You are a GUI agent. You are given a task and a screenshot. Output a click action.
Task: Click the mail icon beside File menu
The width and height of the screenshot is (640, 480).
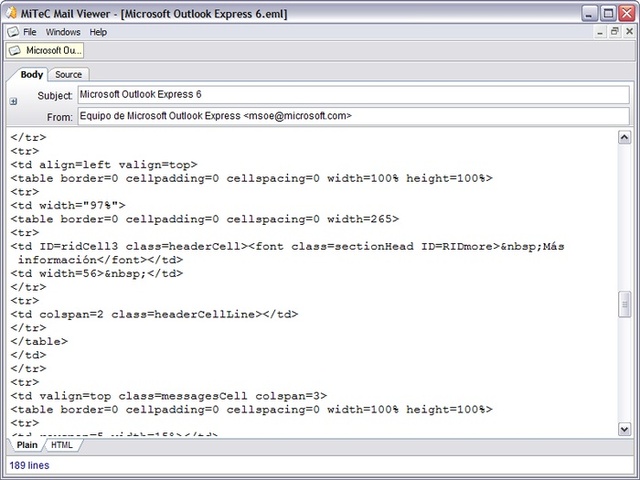pyautogui.click(x=13, y=32)
